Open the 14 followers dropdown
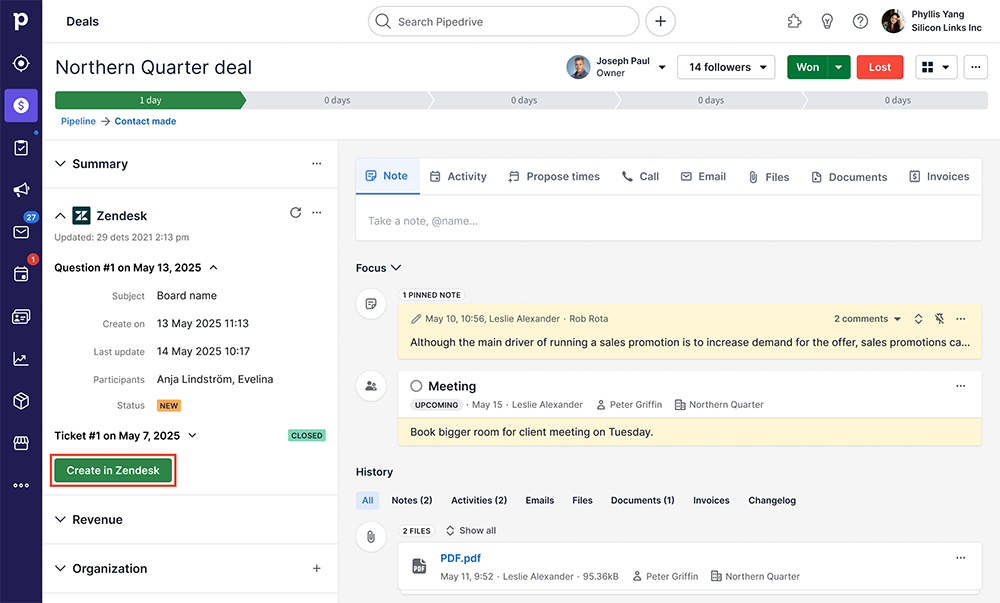The image size is (1000, 603). [x=726, y=67]
